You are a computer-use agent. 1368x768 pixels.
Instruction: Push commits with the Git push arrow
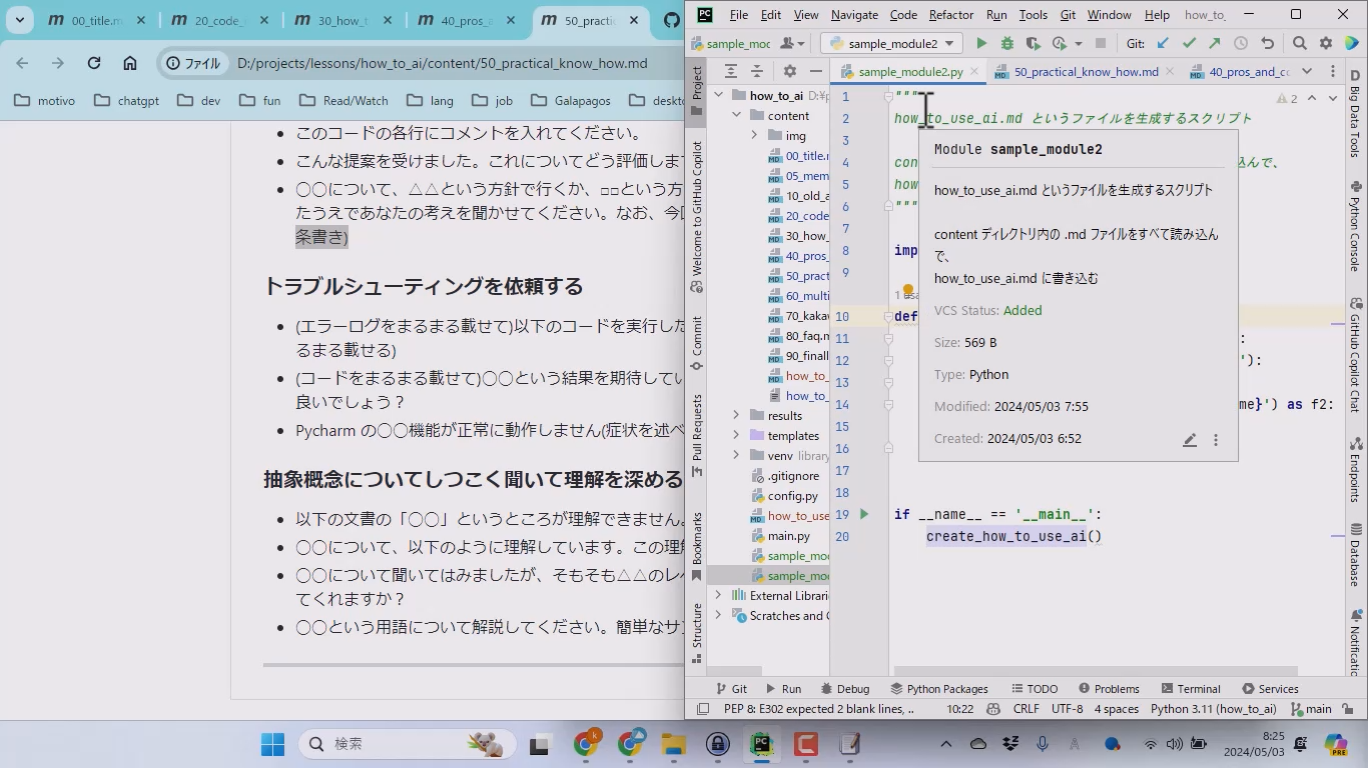point(1214,43)
